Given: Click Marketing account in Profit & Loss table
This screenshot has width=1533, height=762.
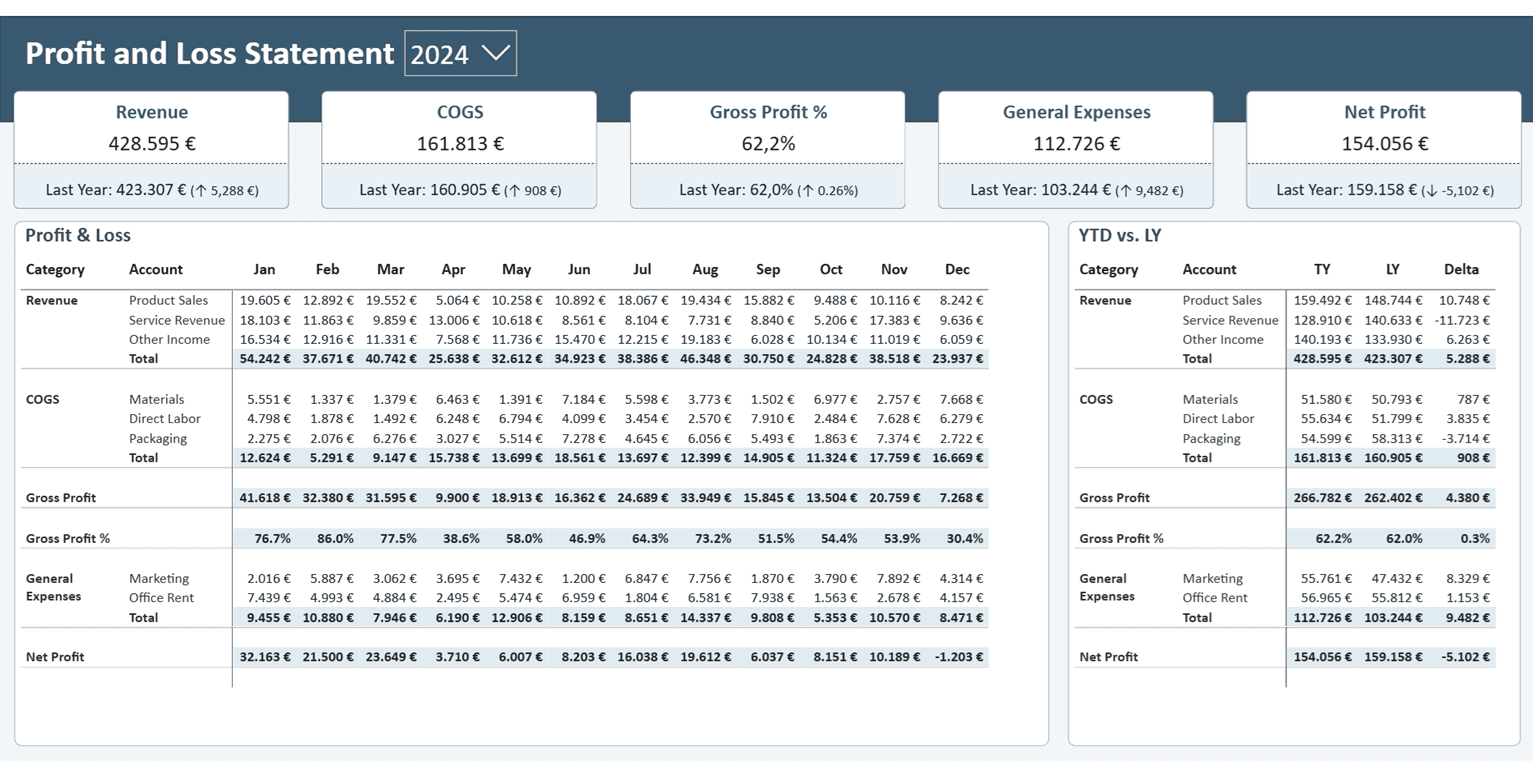Looking at the screenshot, I should pos(159,578).
